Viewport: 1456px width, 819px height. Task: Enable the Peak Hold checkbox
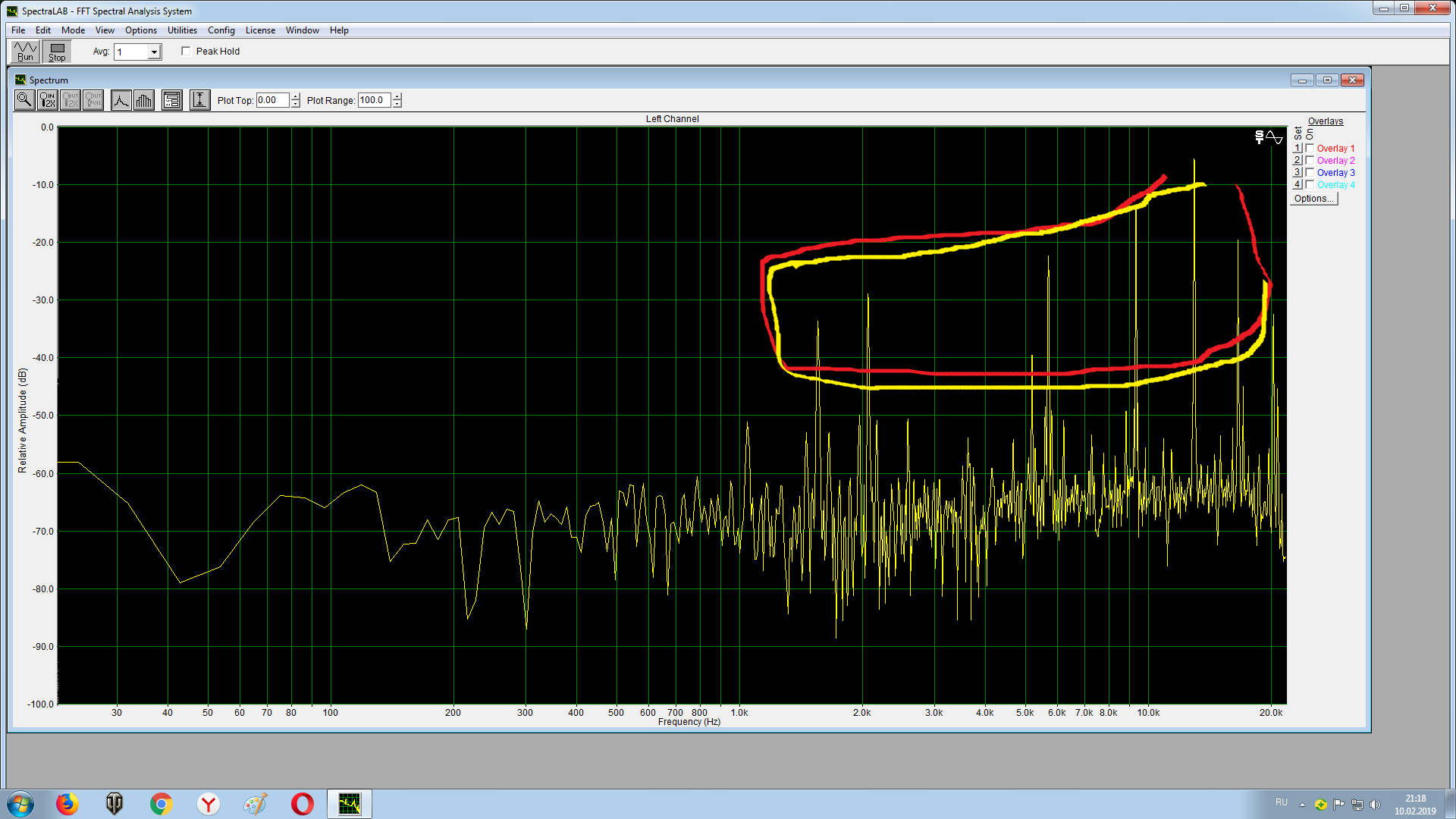click(x=186, y=52)
